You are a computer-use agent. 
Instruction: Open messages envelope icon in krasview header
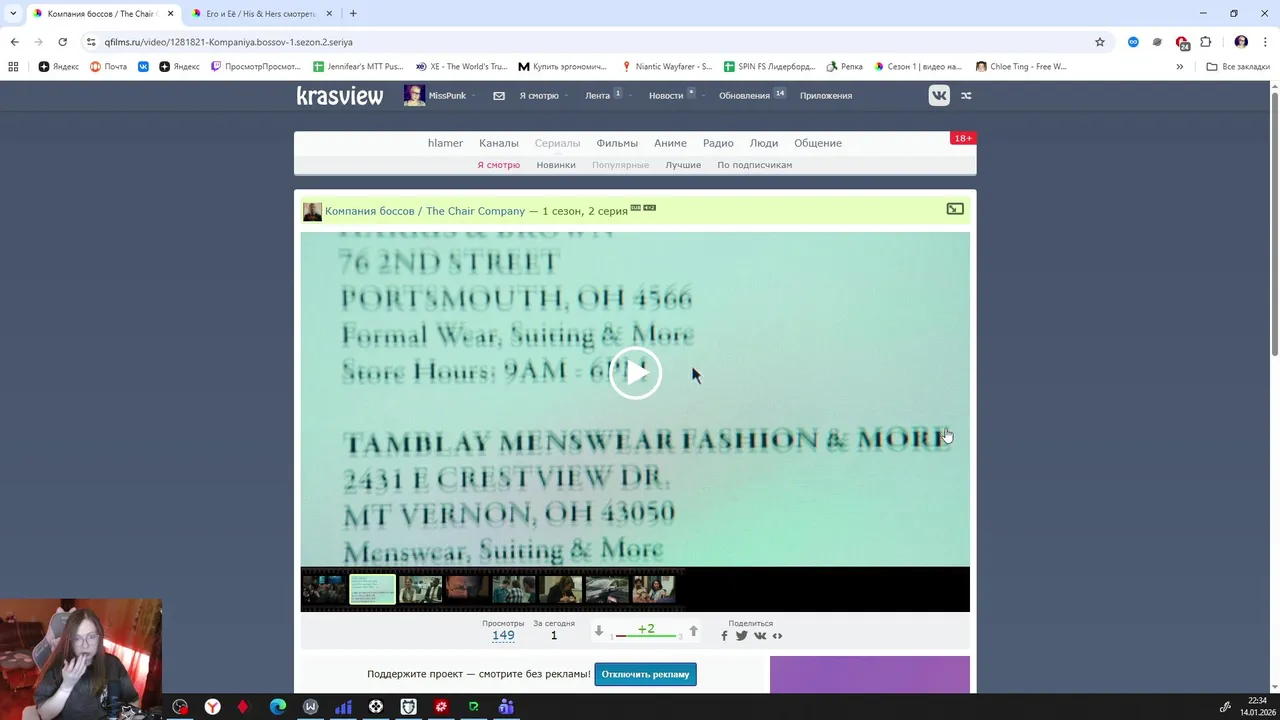click(x=499, y=96)
